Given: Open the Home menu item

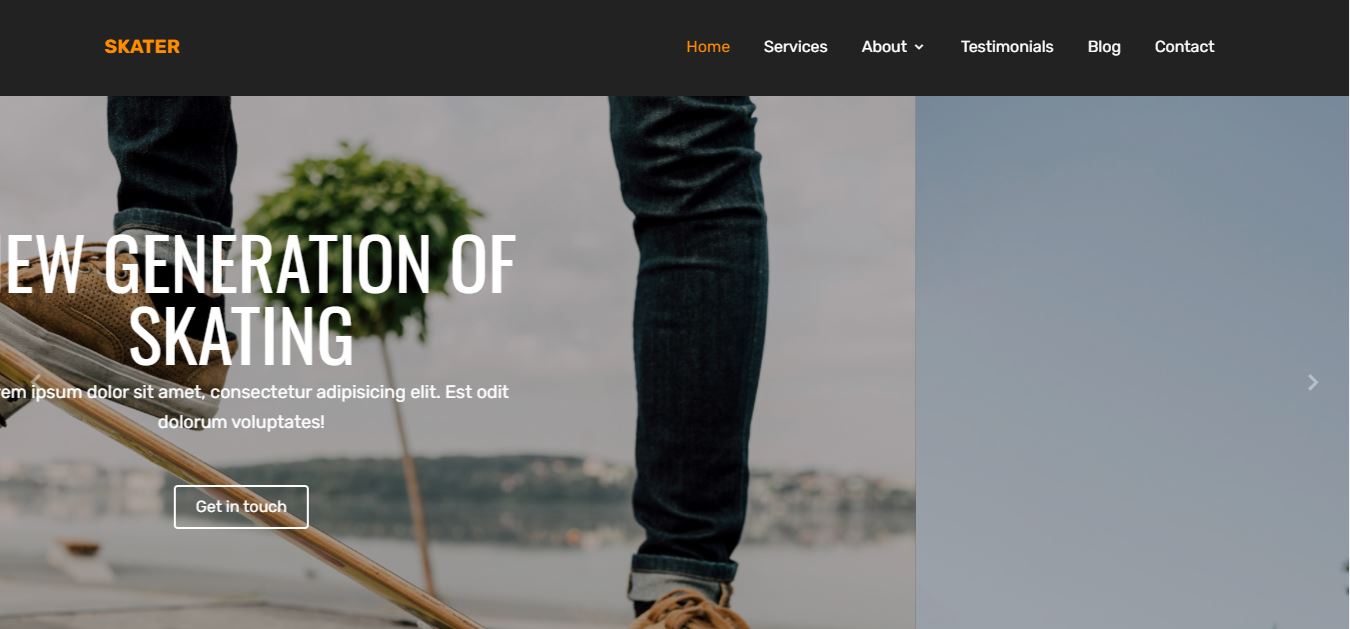Looking at the screenshot, I should pyautogui.click(x=708, y=46).
